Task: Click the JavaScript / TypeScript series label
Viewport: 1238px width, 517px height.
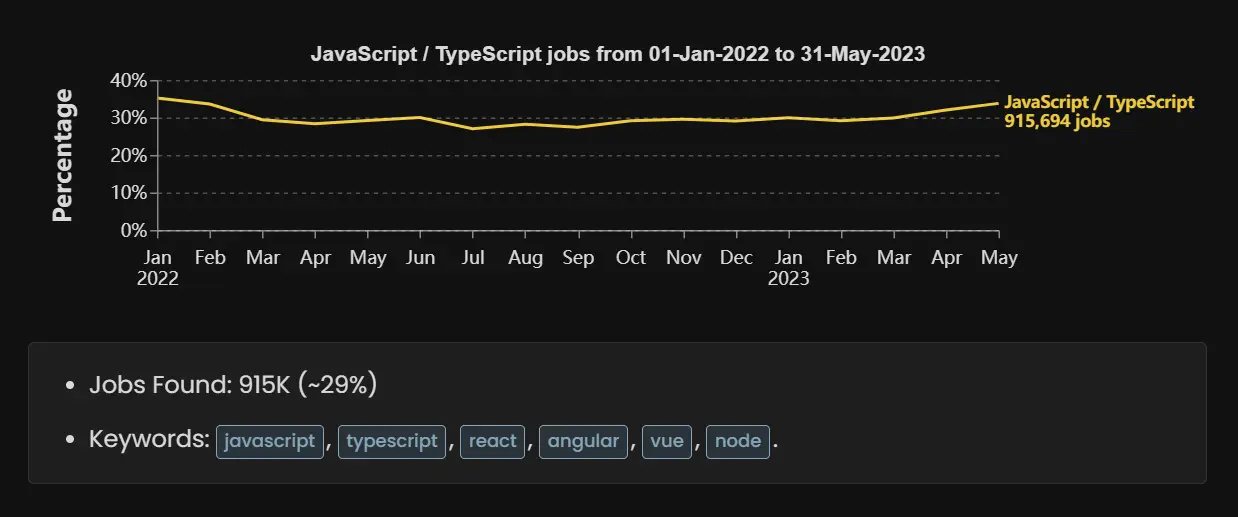Action: click(1099, 102)
